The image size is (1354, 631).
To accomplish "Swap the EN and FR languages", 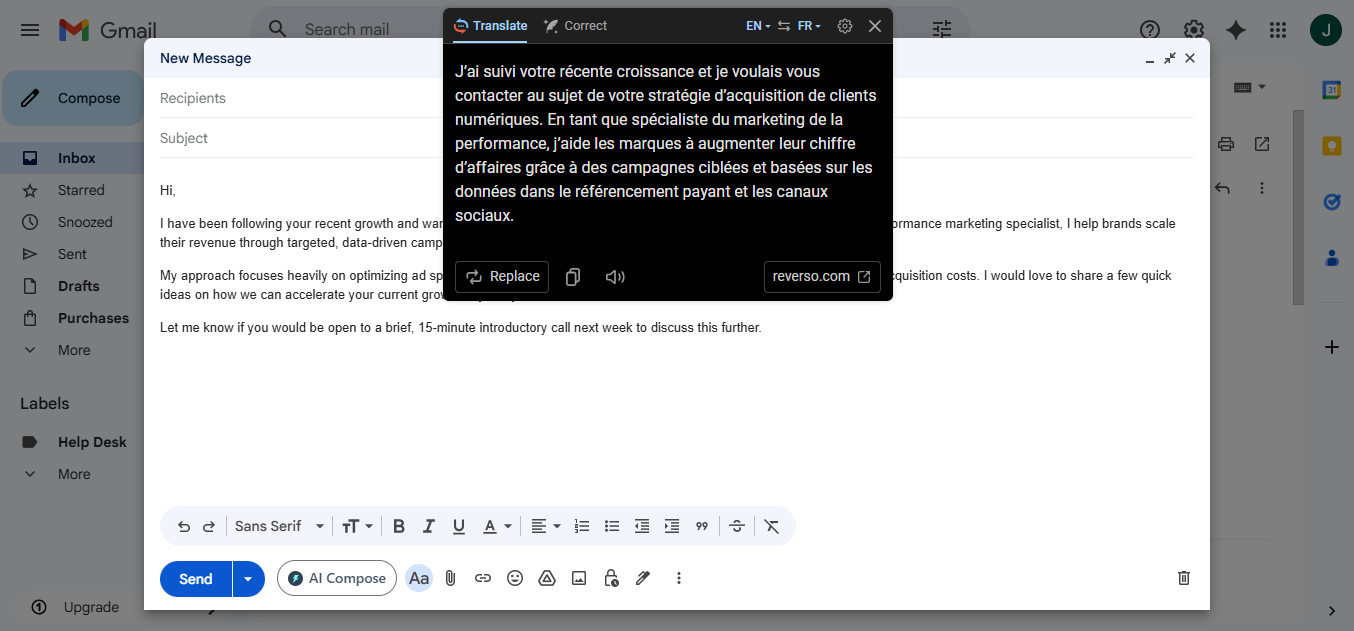I will 784,26.
